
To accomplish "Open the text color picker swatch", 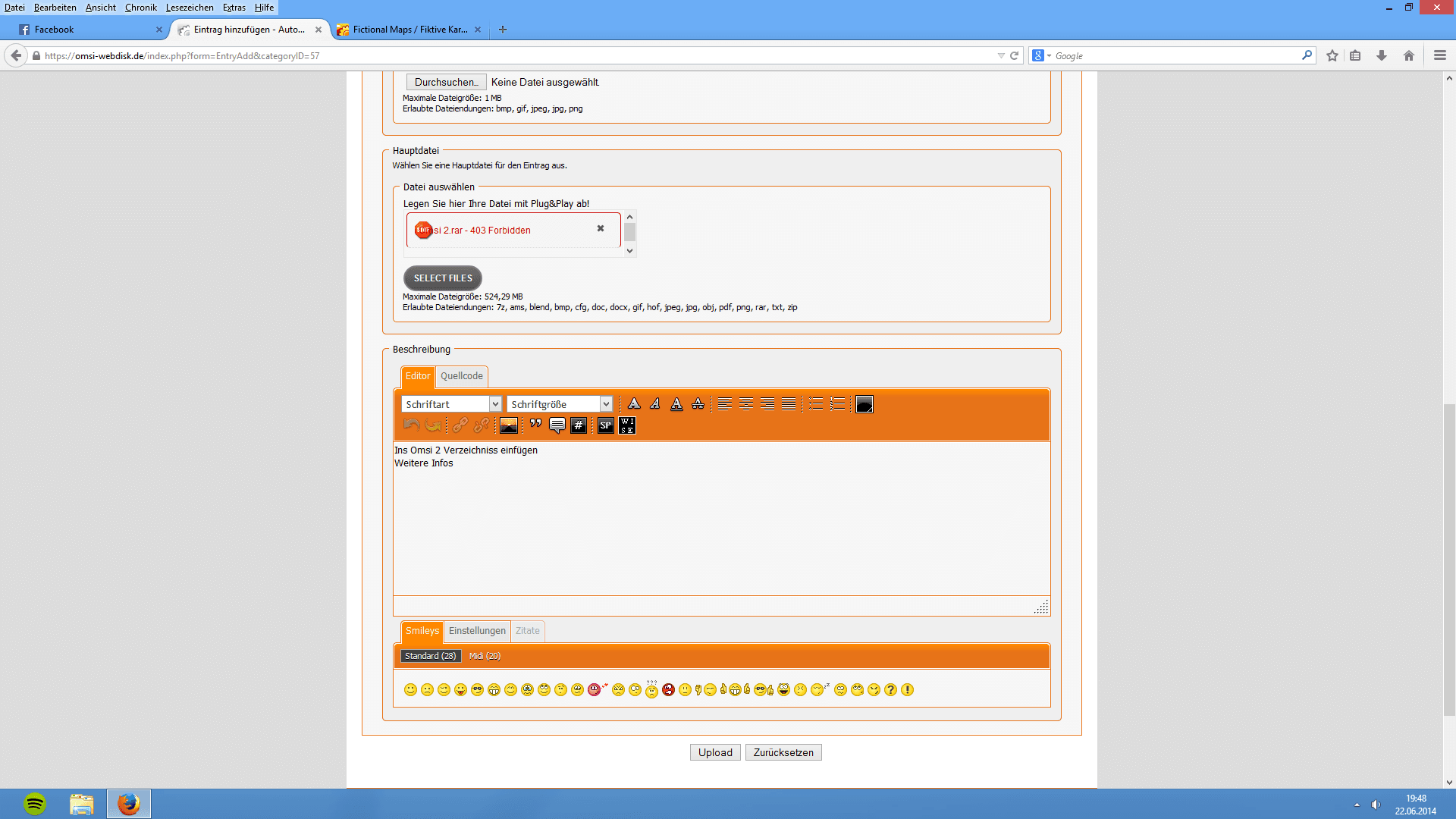I will click(x=864, y=404).
